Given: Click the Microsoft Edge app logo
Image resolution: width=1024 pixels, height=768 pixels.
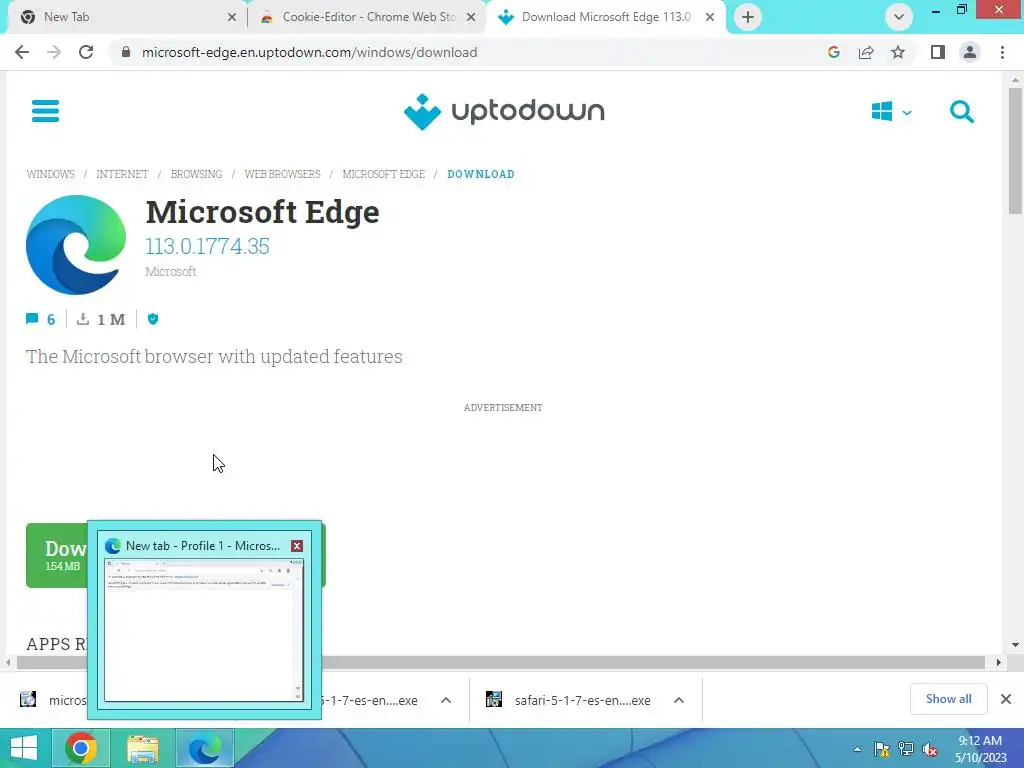Looking at the screenshot, I should click(x=76, y=245).
